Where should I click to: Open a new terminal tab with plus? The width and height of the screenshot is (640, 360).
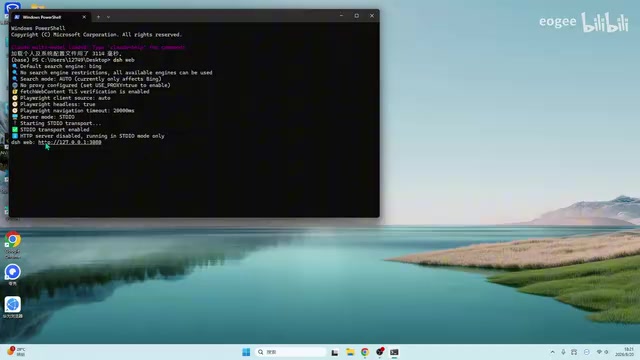pos(98,17)
